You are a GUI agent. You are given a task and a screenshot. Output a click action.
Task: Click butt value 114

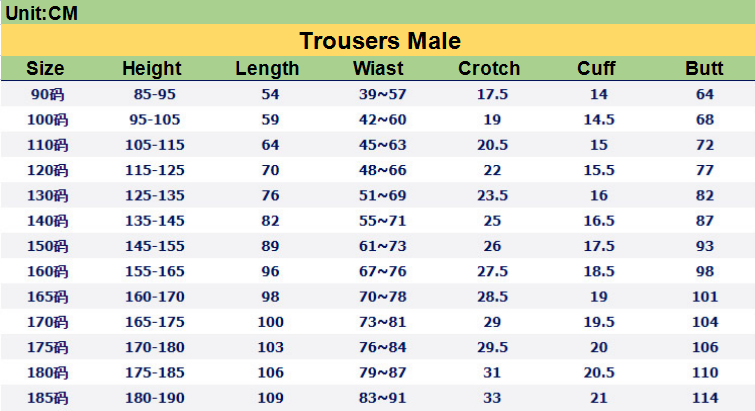click(x=705, y=398)
